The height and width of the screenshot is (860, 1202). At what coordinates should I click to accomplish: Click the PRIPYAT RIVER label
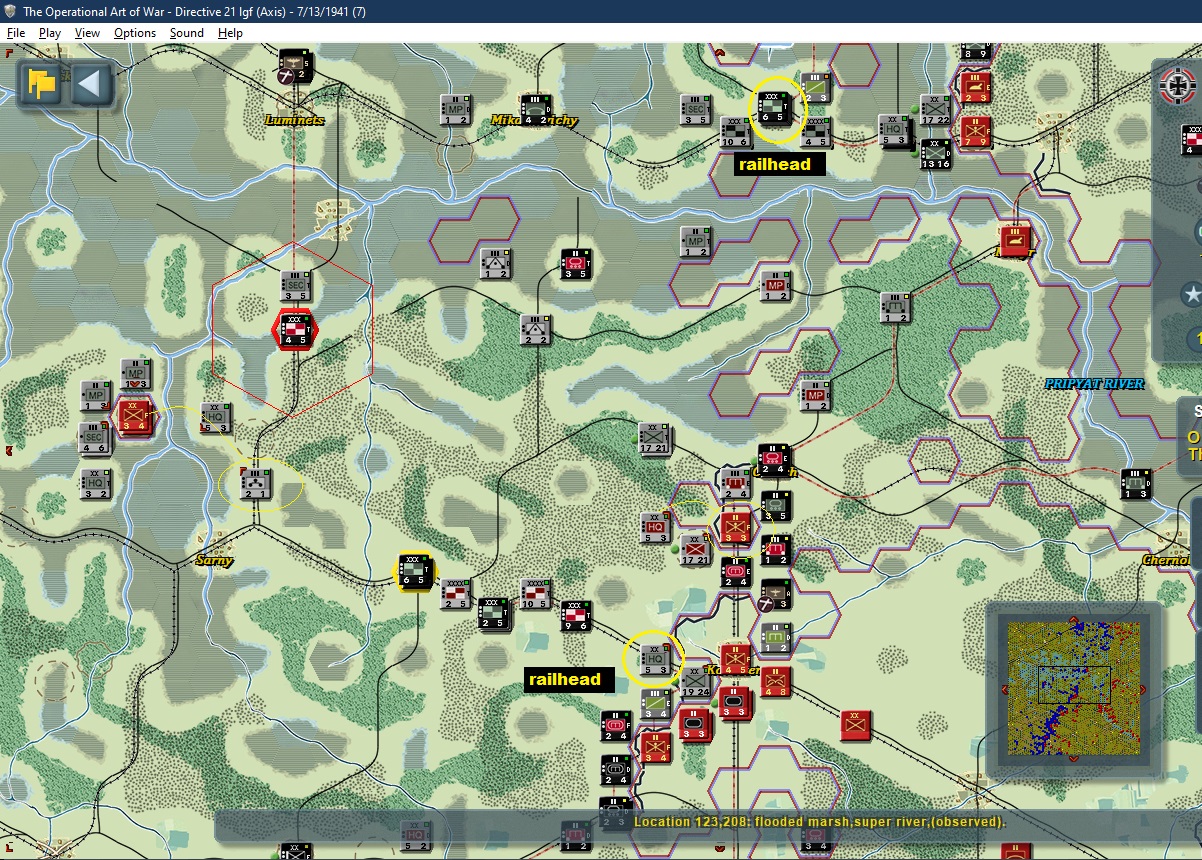[x=1094, y=383]
